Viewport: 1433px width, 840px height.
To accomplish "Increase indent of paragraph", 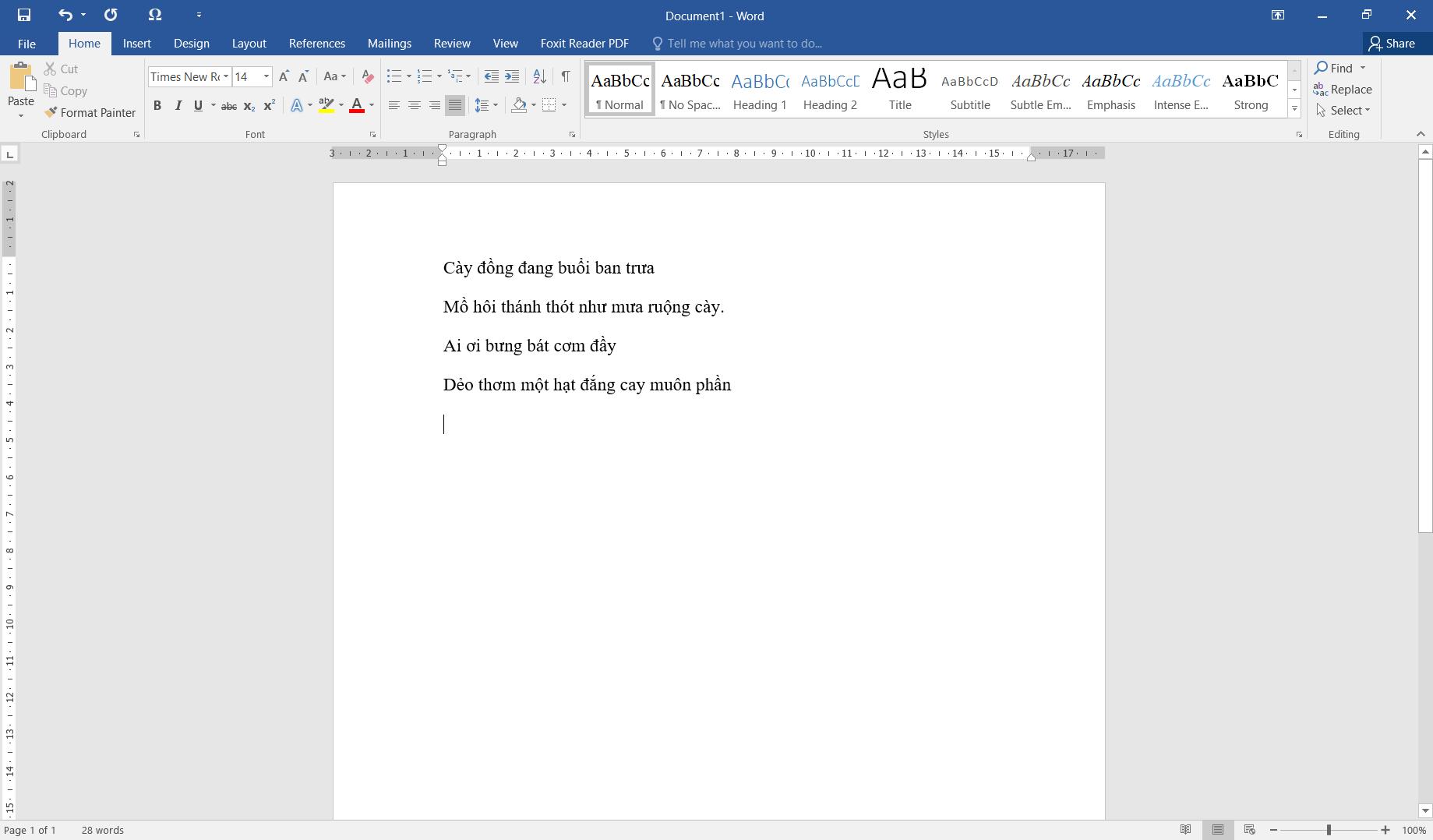I will (512, 76).
